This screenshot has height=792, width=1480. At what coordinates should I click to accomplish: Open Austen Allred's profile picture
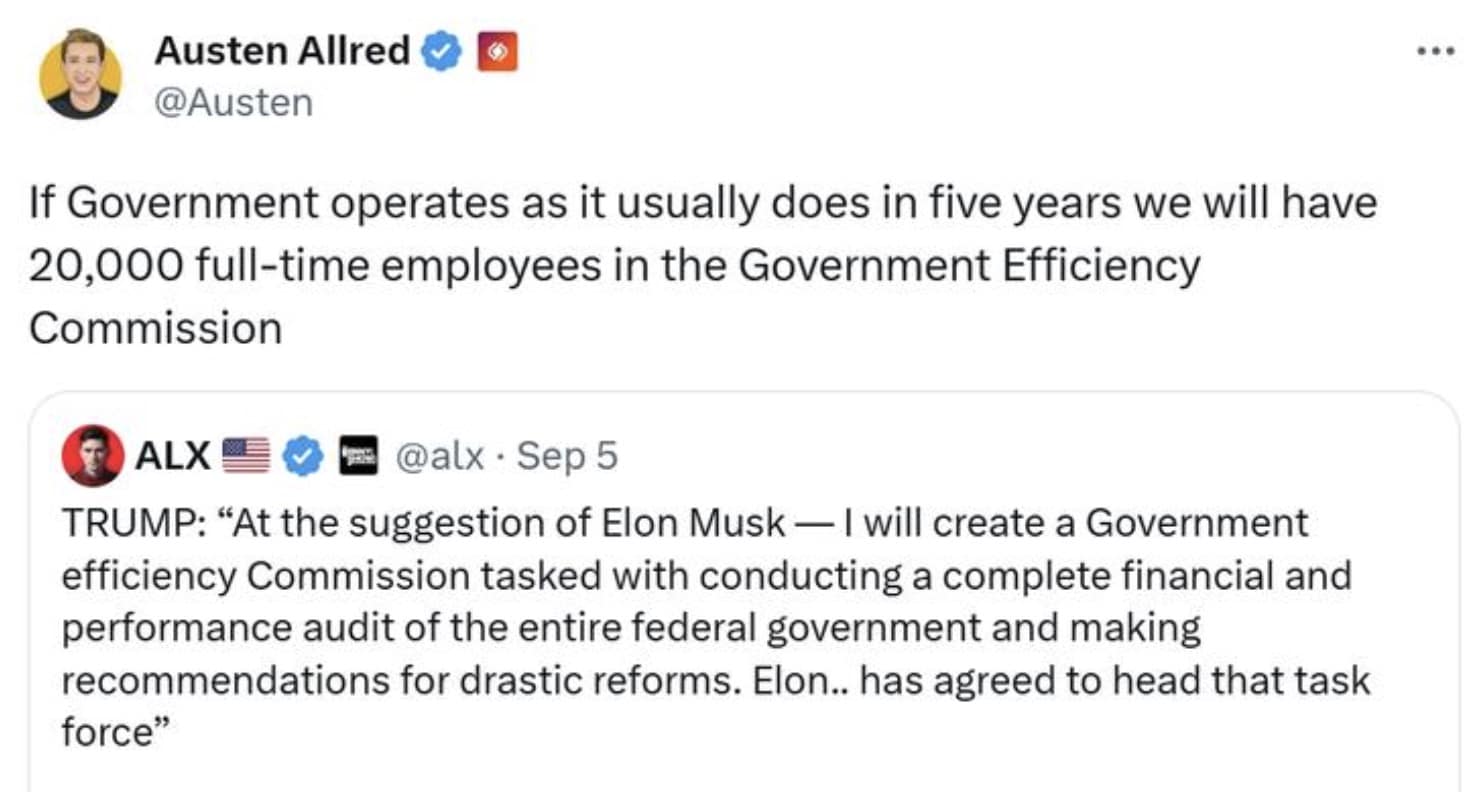(x=81, y=74)
